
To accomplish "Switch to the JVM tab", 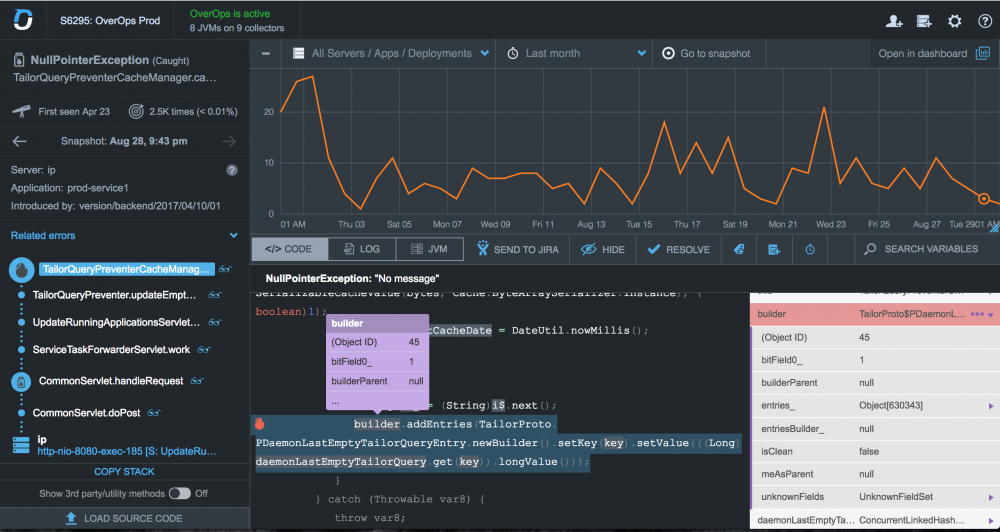I will (428, 249).
